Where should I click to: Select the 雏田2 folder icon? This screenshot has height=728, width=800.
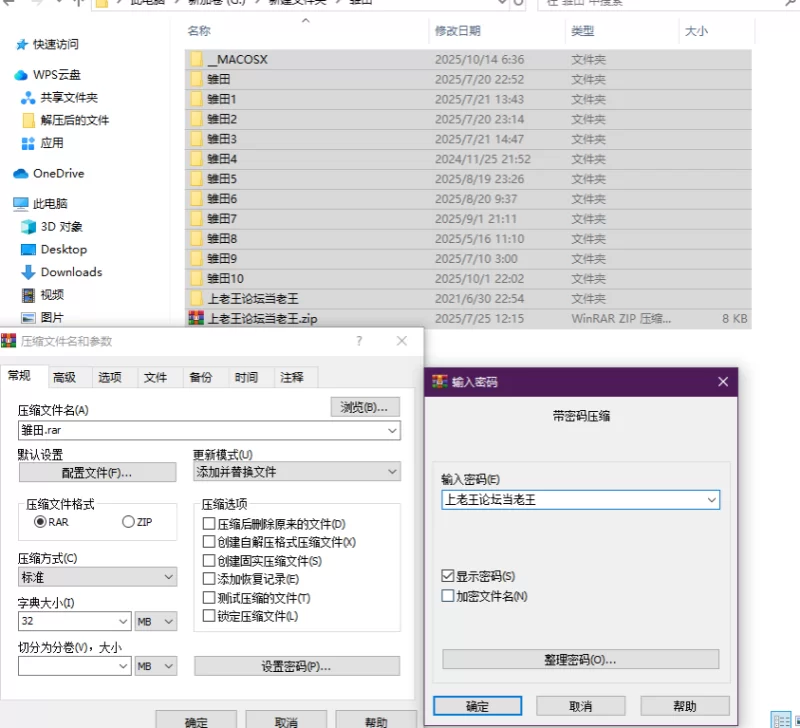point(197,119)
